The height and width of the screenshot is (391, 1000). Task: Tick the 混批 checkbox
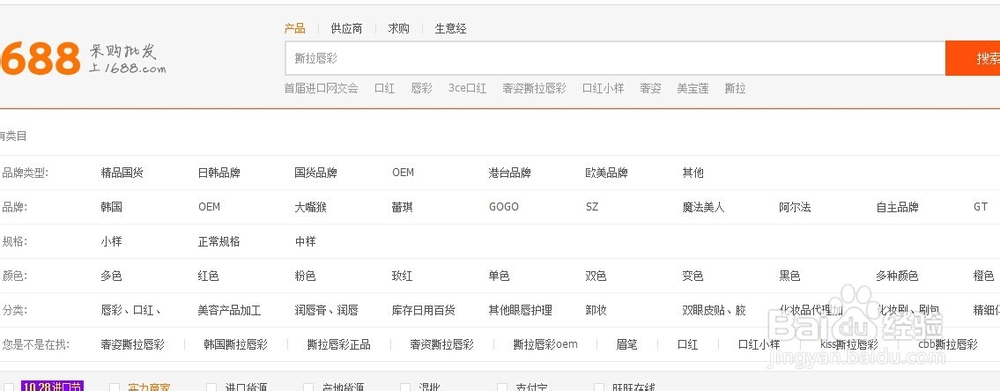click(x=406, y=387)
